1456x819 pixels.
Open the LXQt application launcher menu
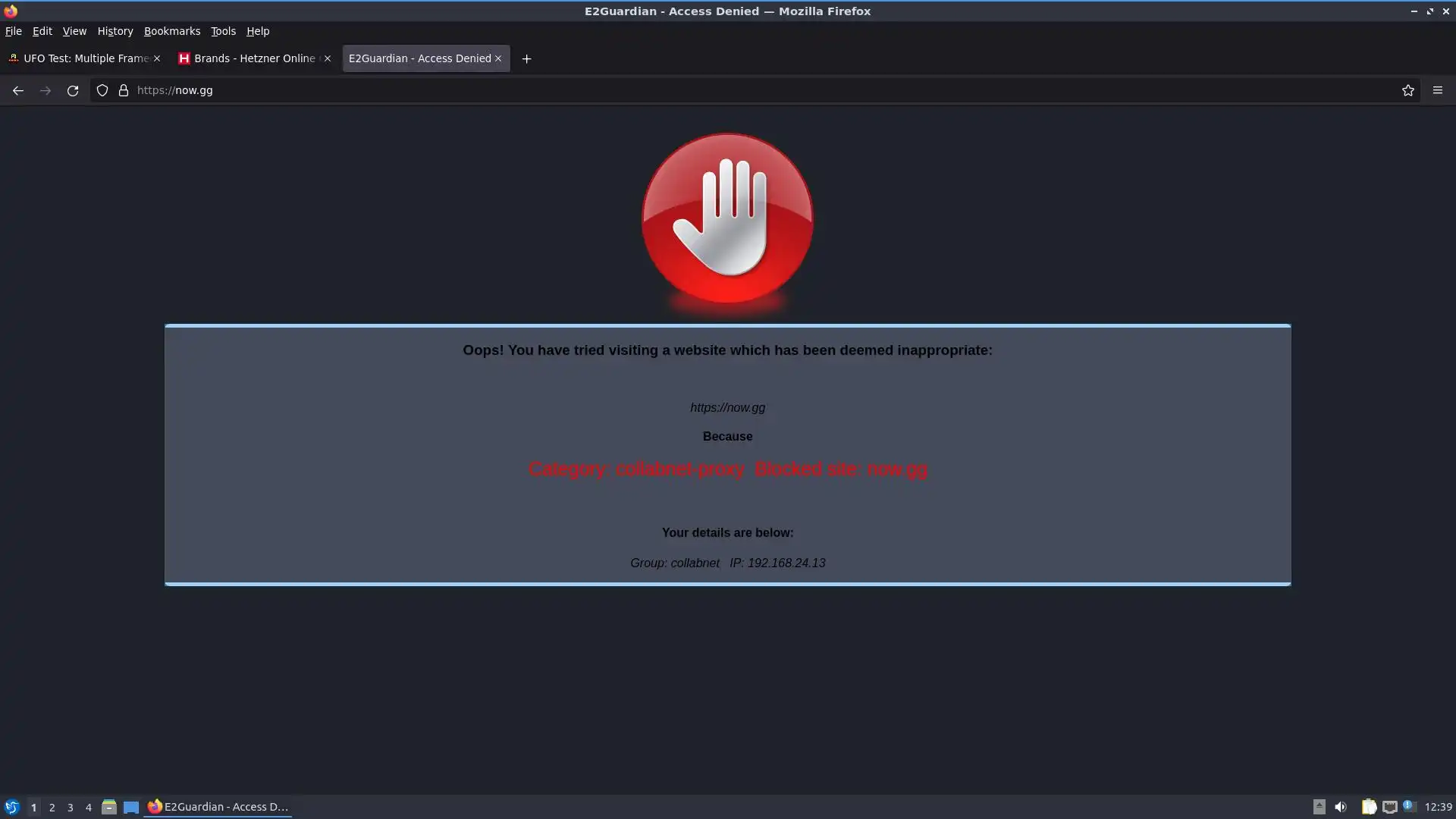point(11,807)
